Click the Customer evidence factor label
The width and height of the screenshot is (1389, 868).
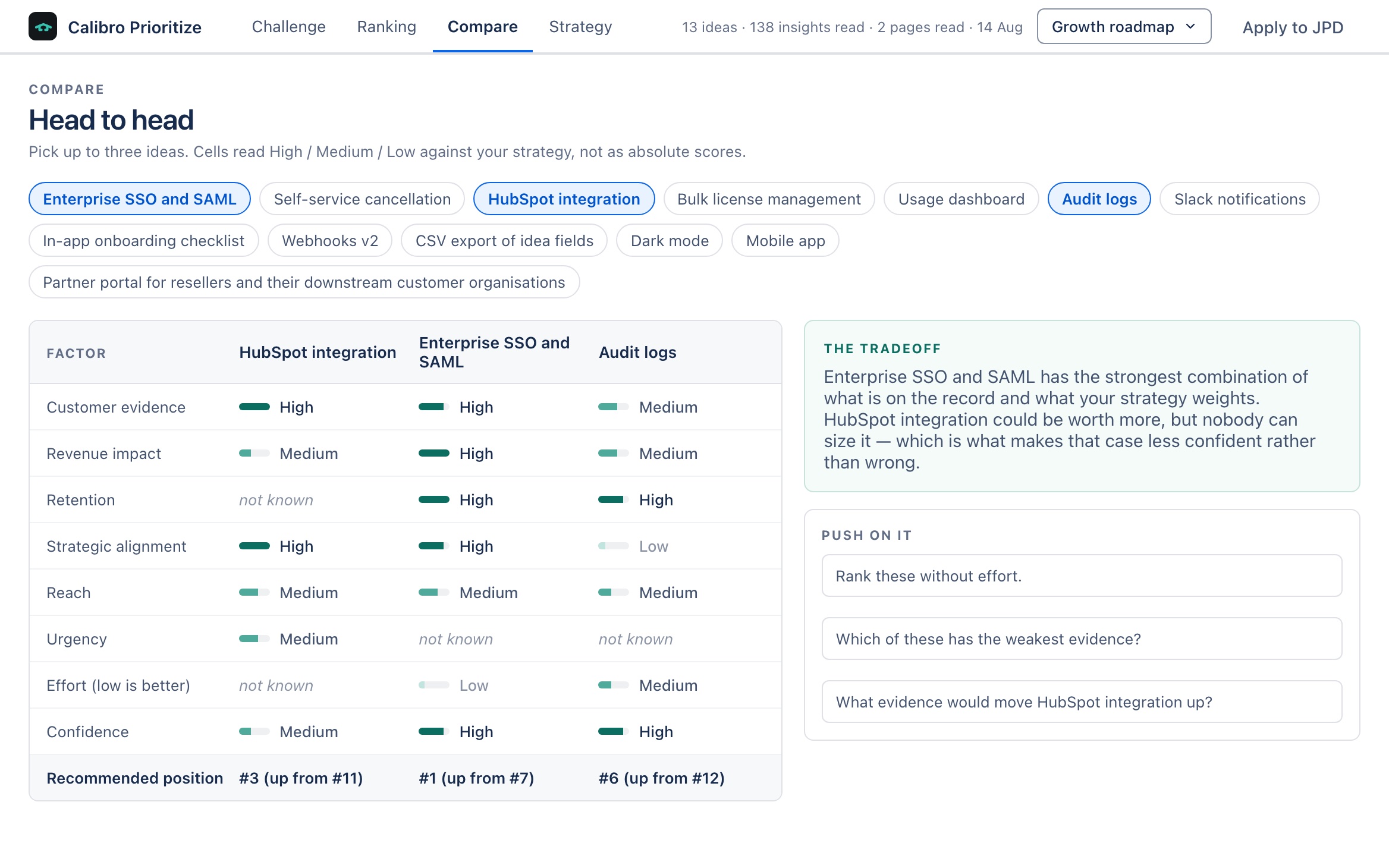[116, 407]
